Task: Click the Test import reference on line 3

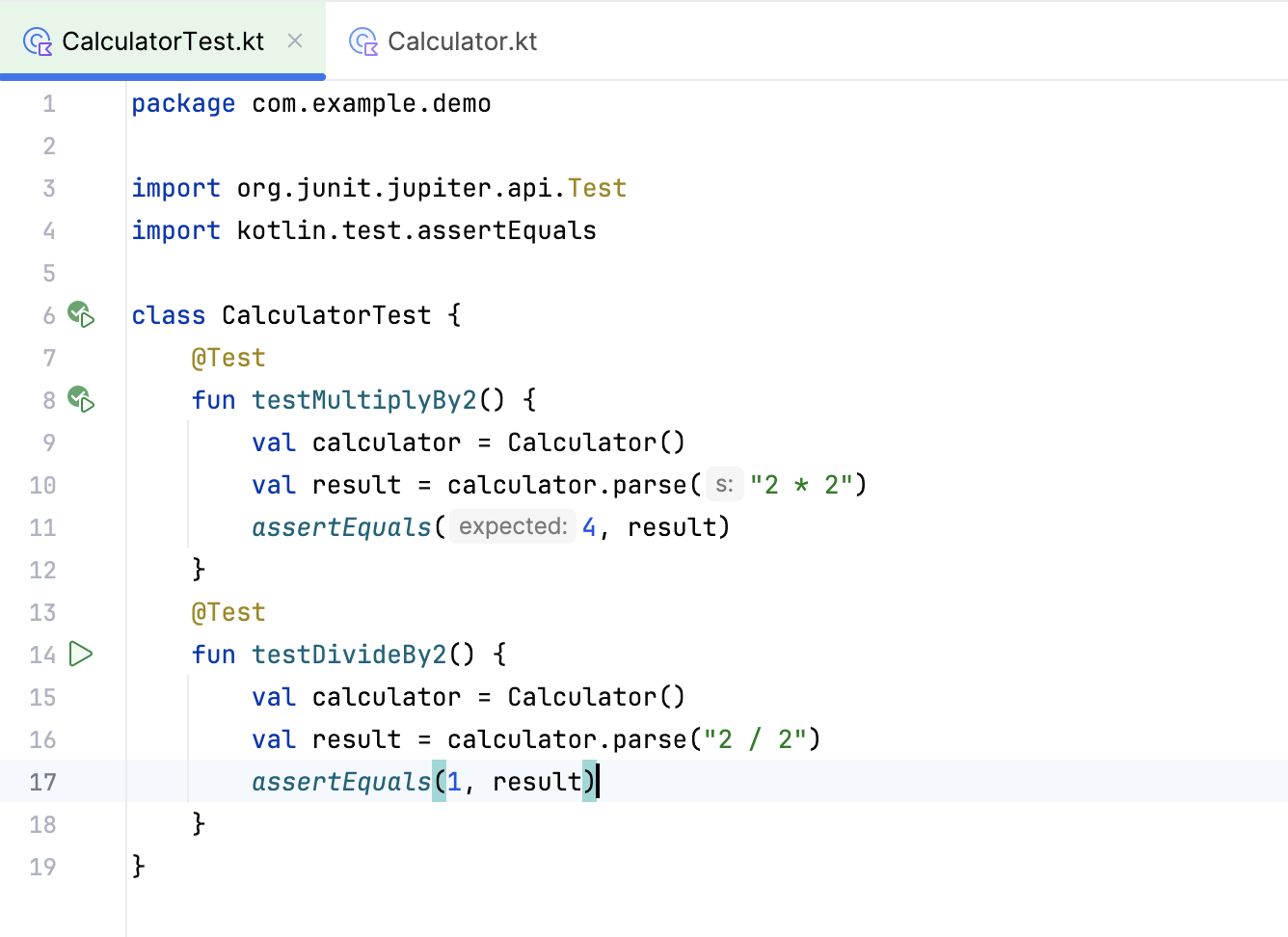Action: point(597,187)
